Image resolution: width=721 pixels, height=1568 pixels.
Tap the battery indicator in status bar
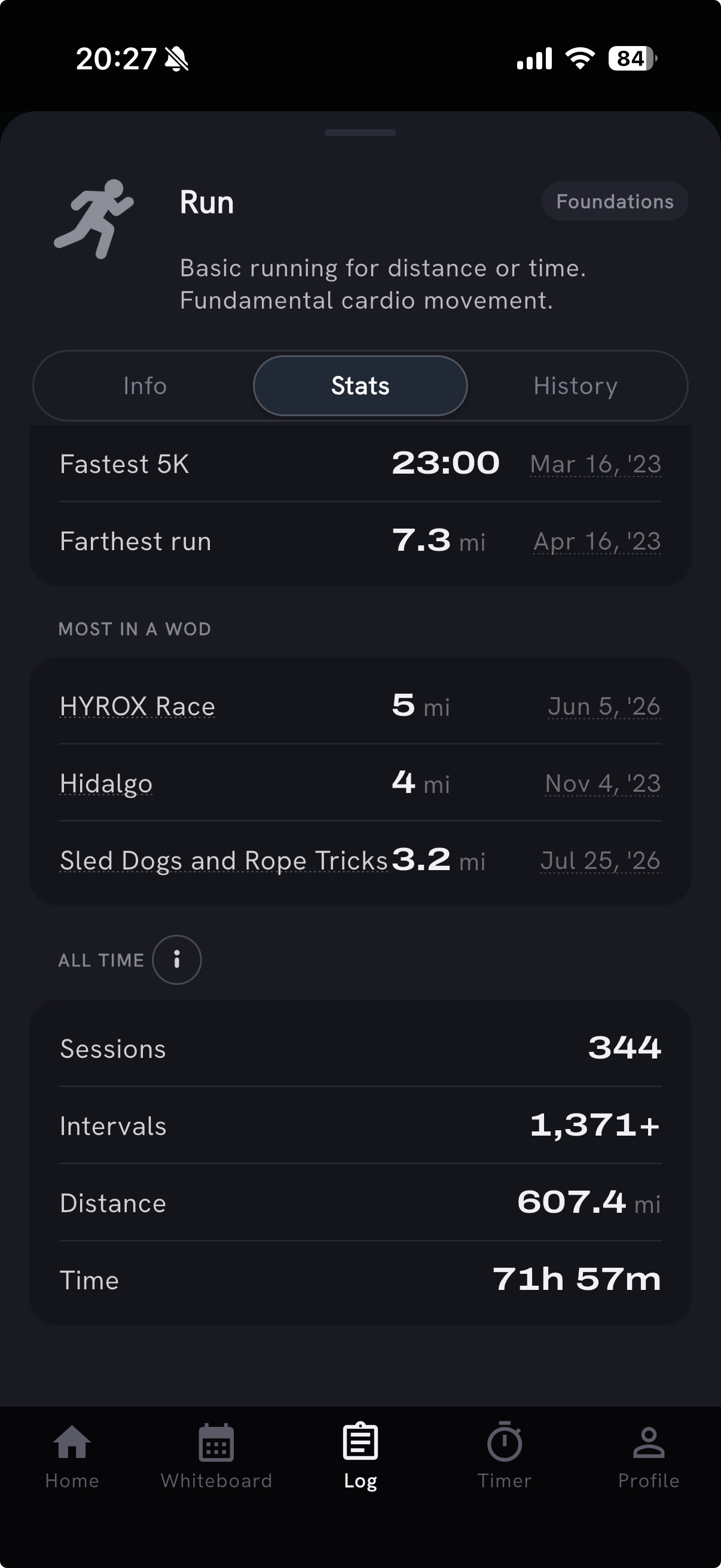tap(633, 59)
